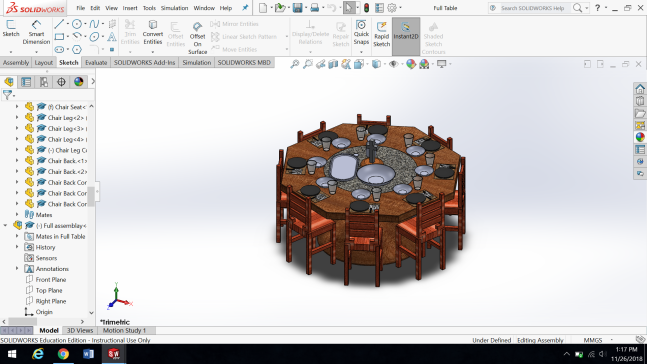The width and height of the screenshot is (647, 364).
Task: Activate the Smart Dimension tool
Action: pos(36,32)
